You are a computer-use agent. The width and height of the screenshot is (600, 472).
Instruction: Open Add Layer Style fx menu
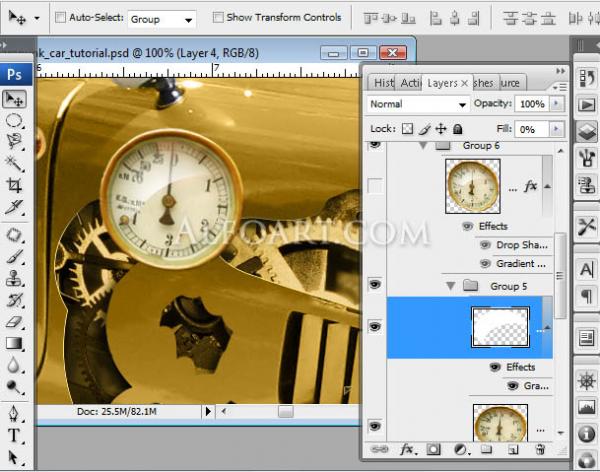click(408, 449)
